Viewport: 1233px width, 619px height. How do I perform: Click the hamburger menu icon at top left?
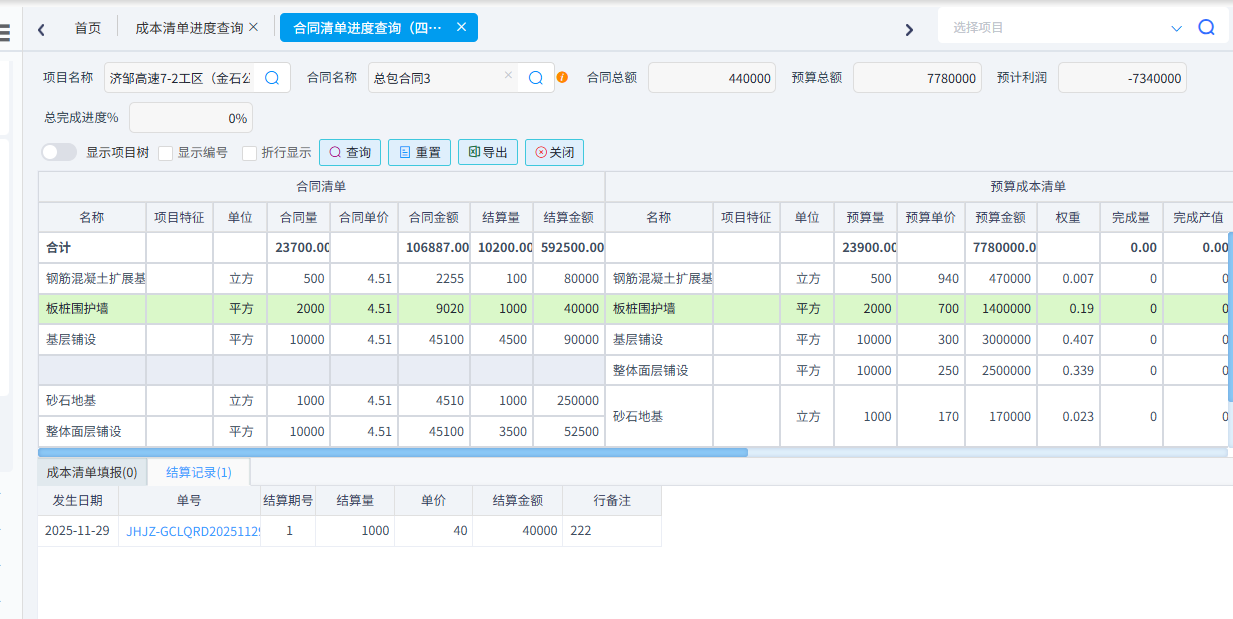click(5, 31)
